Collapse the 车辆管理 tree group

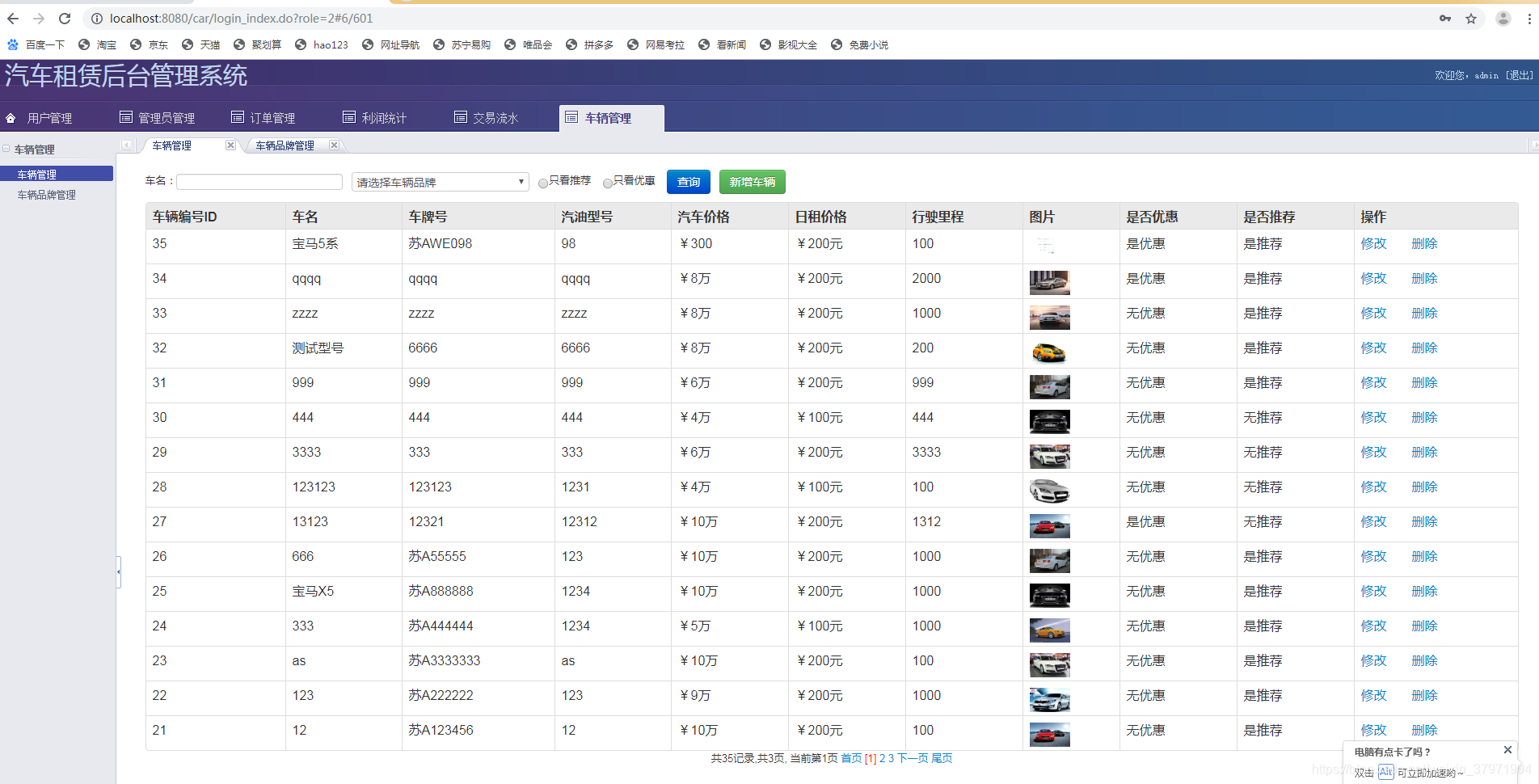tap(6, 149)
